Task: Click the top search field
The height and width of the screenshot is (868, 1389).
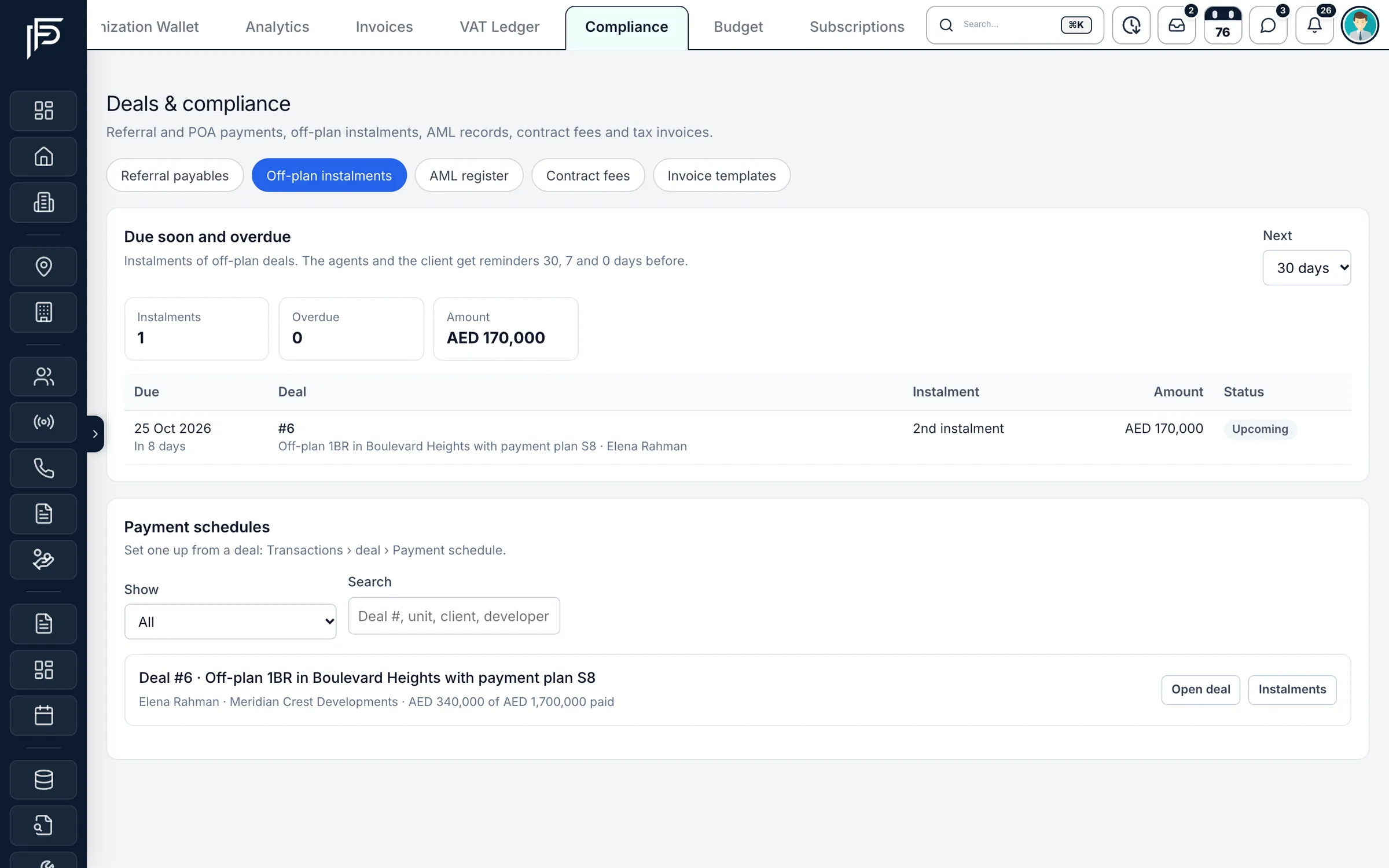Action: coord(1015,25)
